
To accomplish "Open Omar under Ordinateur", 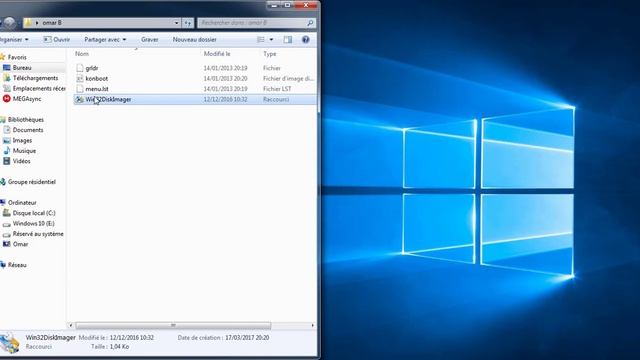I will click(x=20, y=244).
